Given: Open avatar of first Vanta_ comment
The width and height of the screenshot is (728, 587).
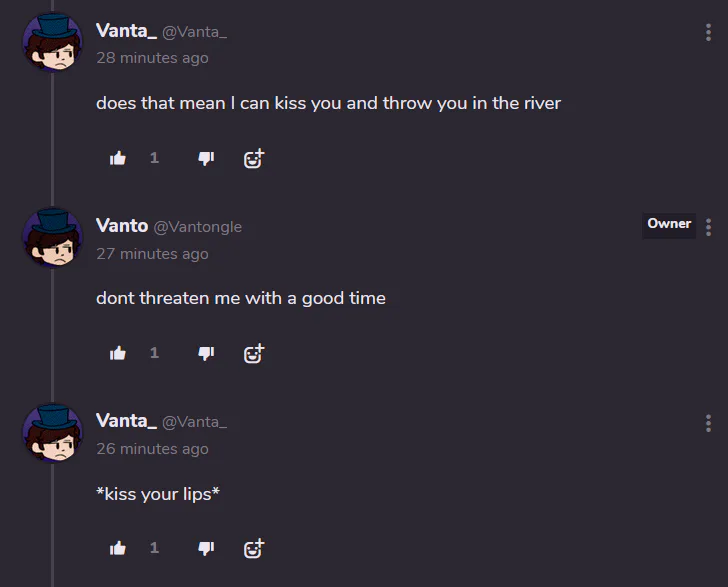Looking at the screenshot, I should 52,42.
